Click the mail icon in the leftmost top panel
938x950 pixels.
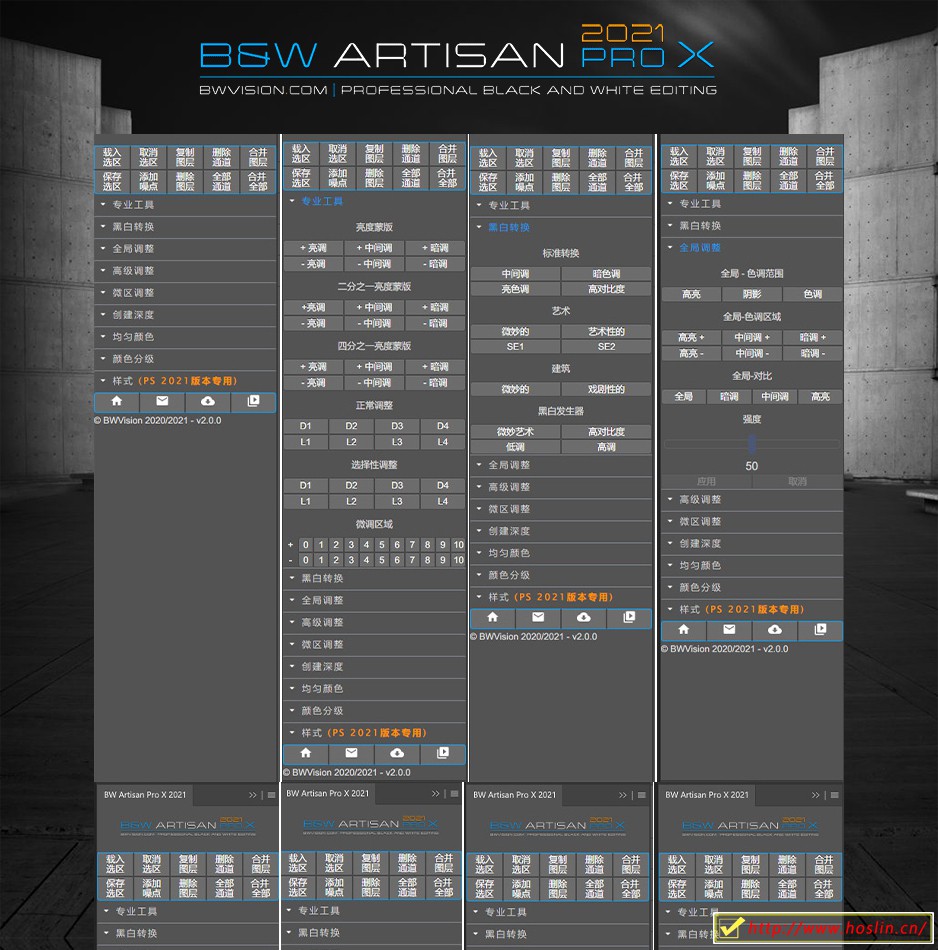pos(162,401)
